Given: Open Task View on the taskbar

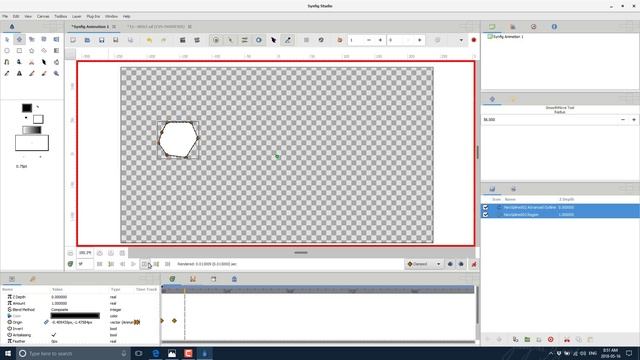Looking at the screenshot, I should click(x=139, y=353).
